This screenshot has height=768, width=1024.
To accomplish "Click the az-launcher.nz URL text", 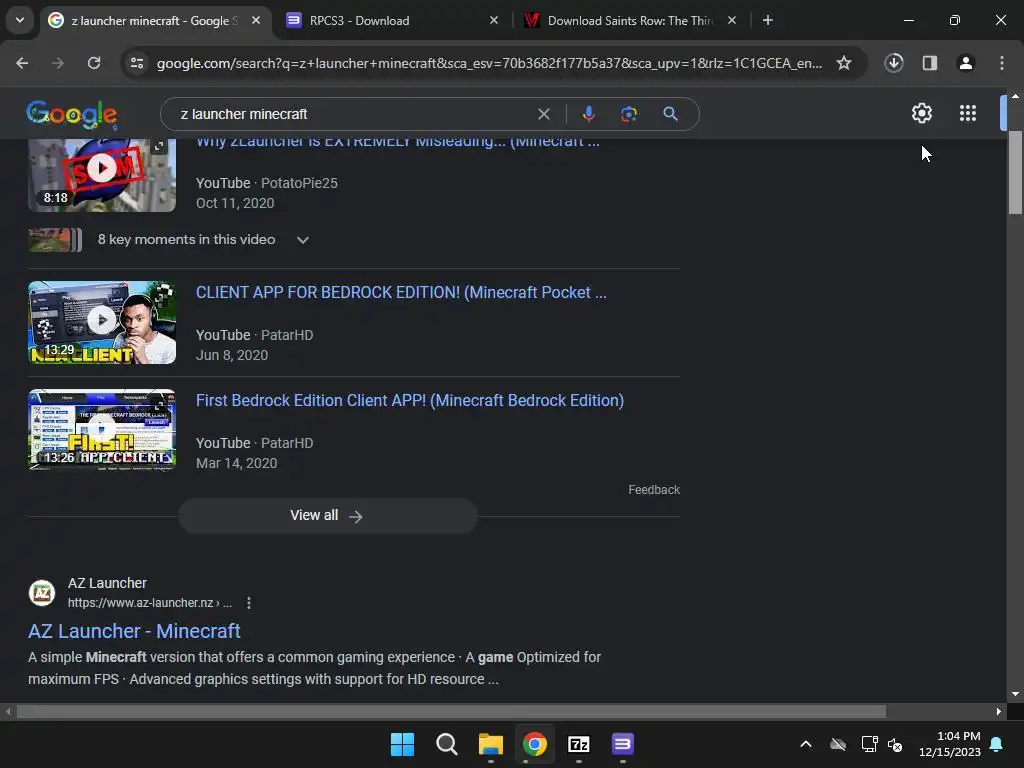I will point(150,603).
